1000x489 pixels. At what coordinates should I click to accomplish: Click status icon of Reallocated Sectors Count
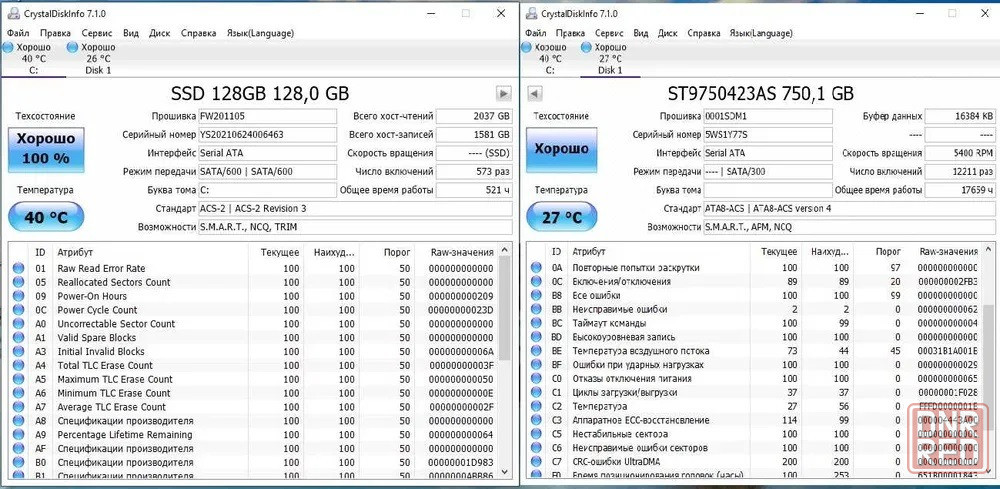tap(18, 282)
